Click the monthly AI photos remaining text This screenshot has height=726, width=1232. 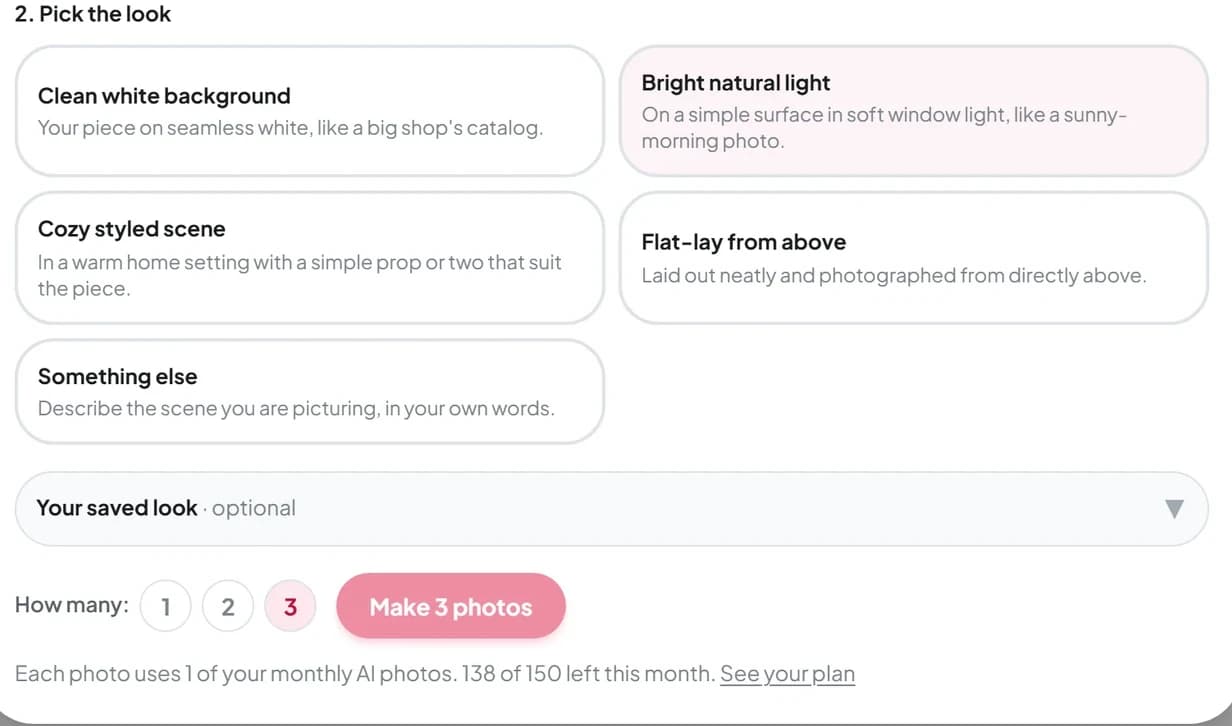coord(365,674)
